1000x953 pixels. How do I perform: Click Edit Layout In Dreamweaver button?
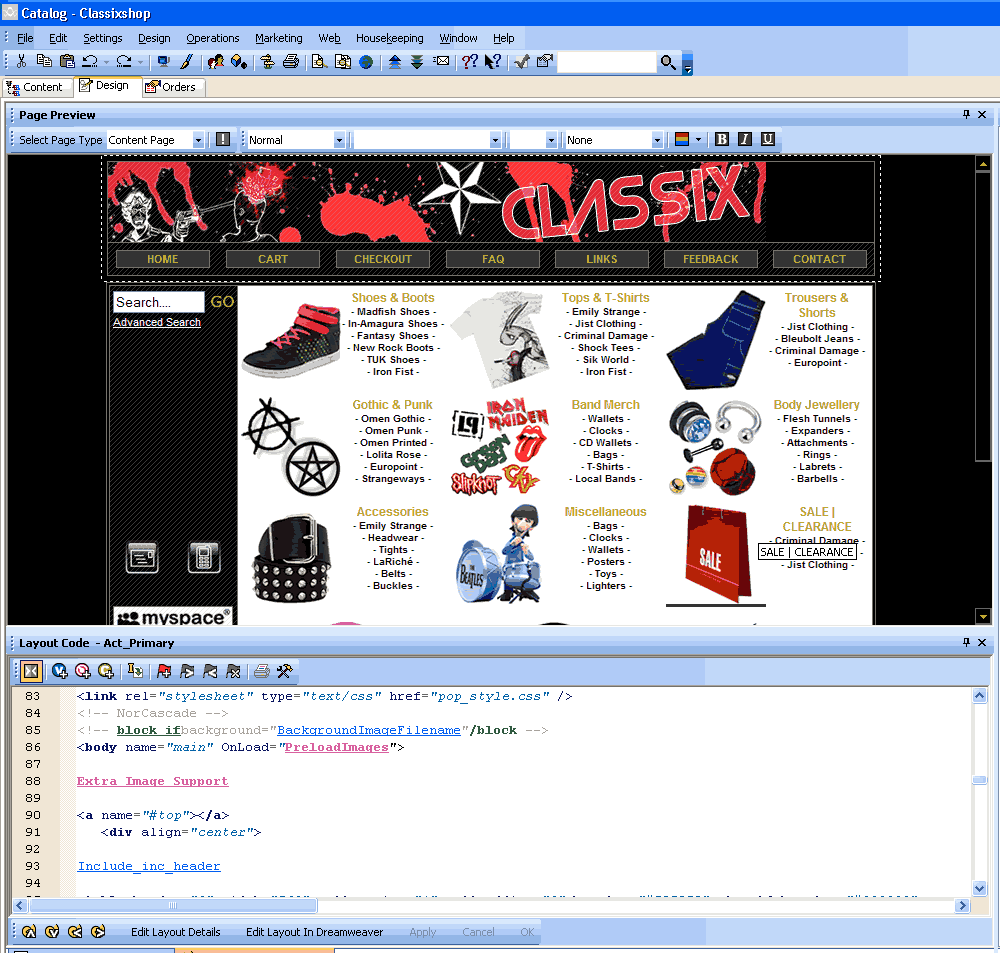[314, 932]
